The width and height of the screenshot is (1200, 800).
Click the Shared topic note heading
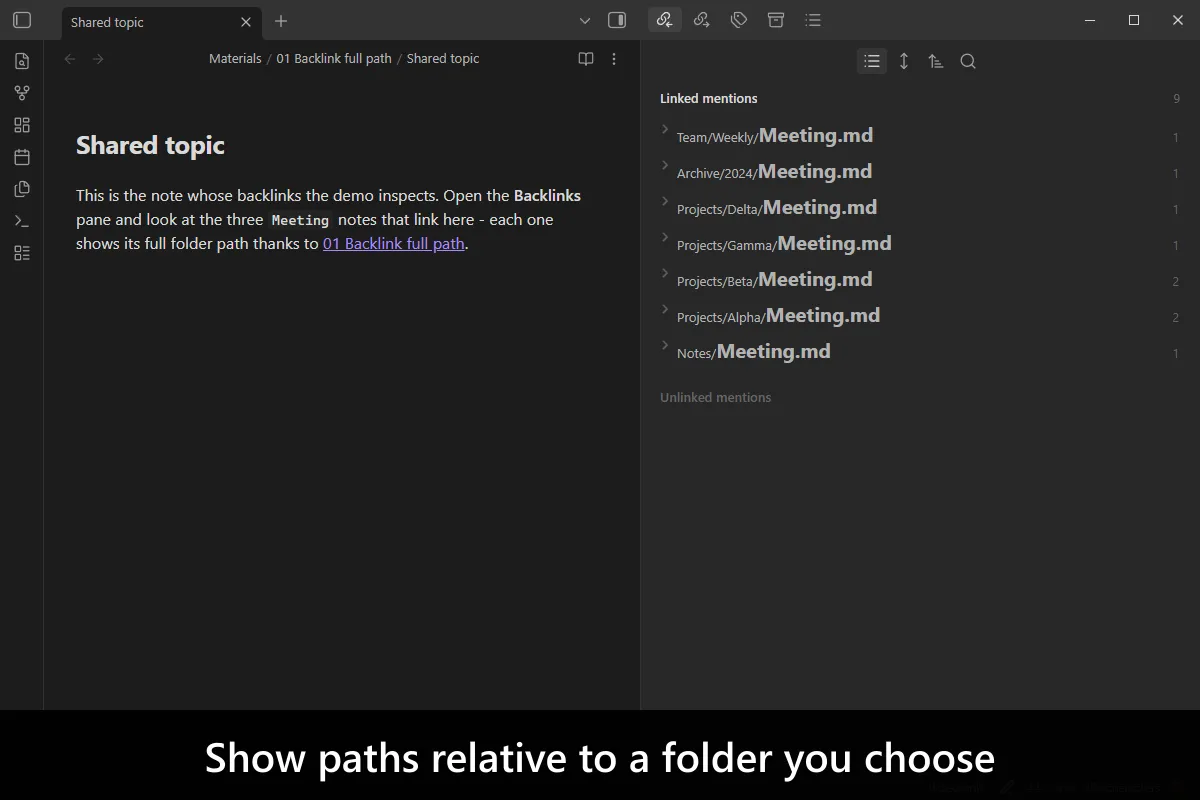coord(150,145)
